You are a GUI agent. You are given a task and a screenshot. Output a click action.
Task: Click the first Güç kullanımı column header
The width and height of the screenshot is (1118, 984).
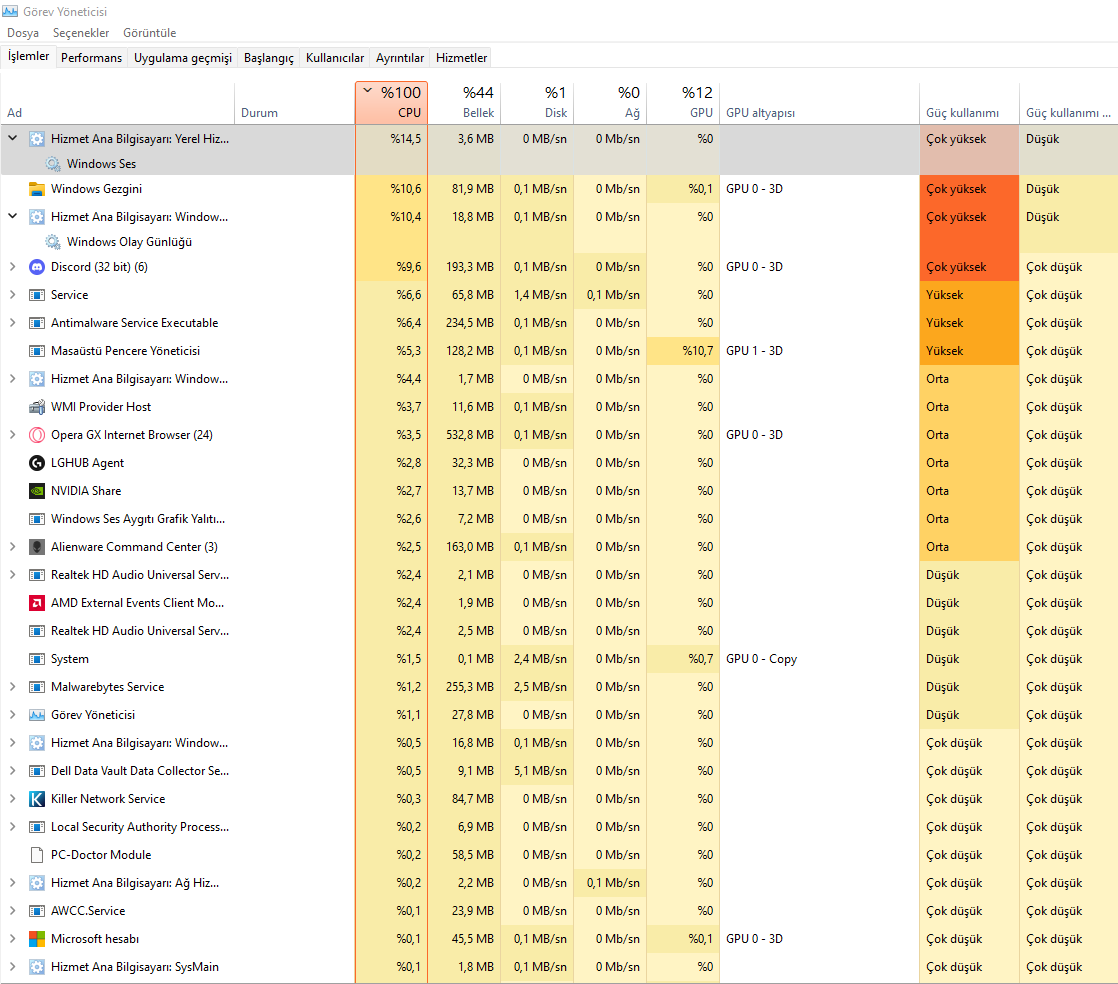point(969,102)
